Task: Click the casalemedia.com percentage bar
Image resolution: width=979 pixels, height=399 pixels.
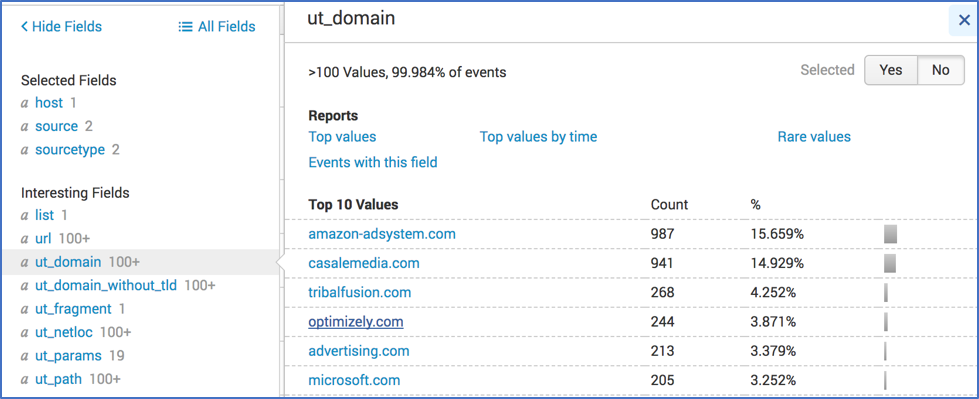Action: coord(890,264)
